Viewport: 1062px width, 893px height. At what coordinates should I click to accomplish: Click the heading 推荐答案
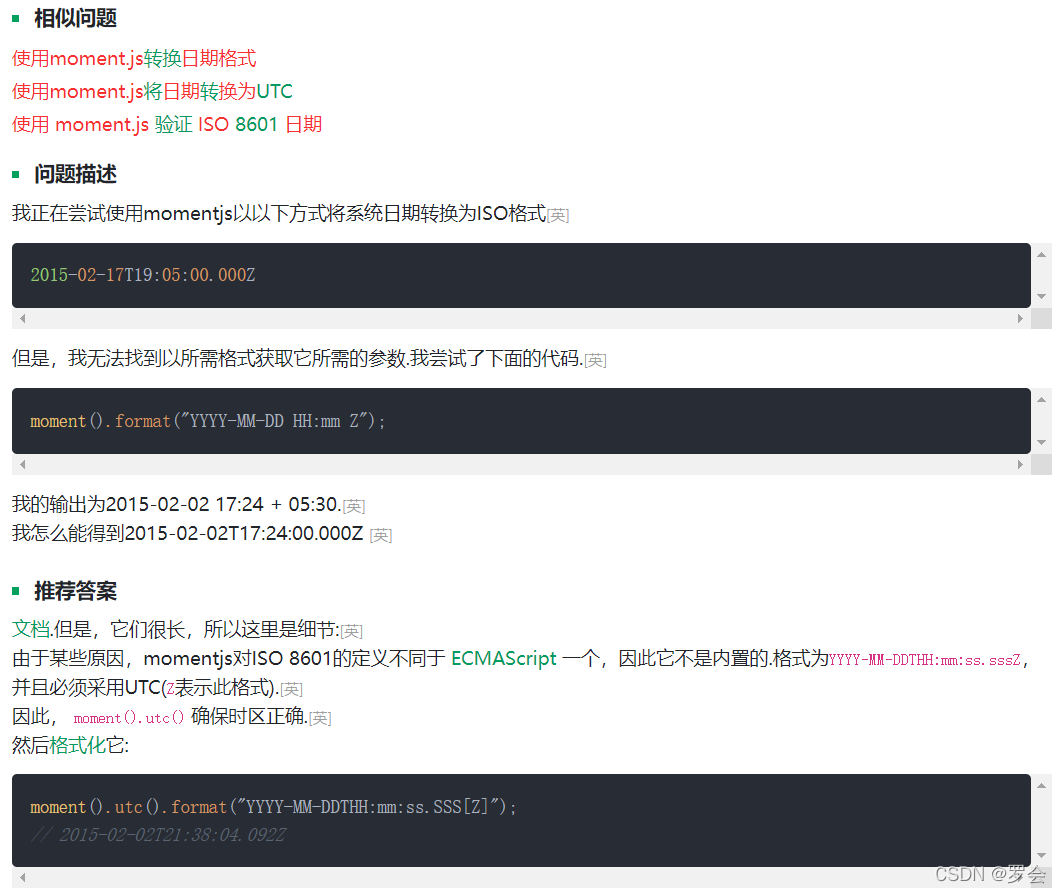(x=75, y=591)
